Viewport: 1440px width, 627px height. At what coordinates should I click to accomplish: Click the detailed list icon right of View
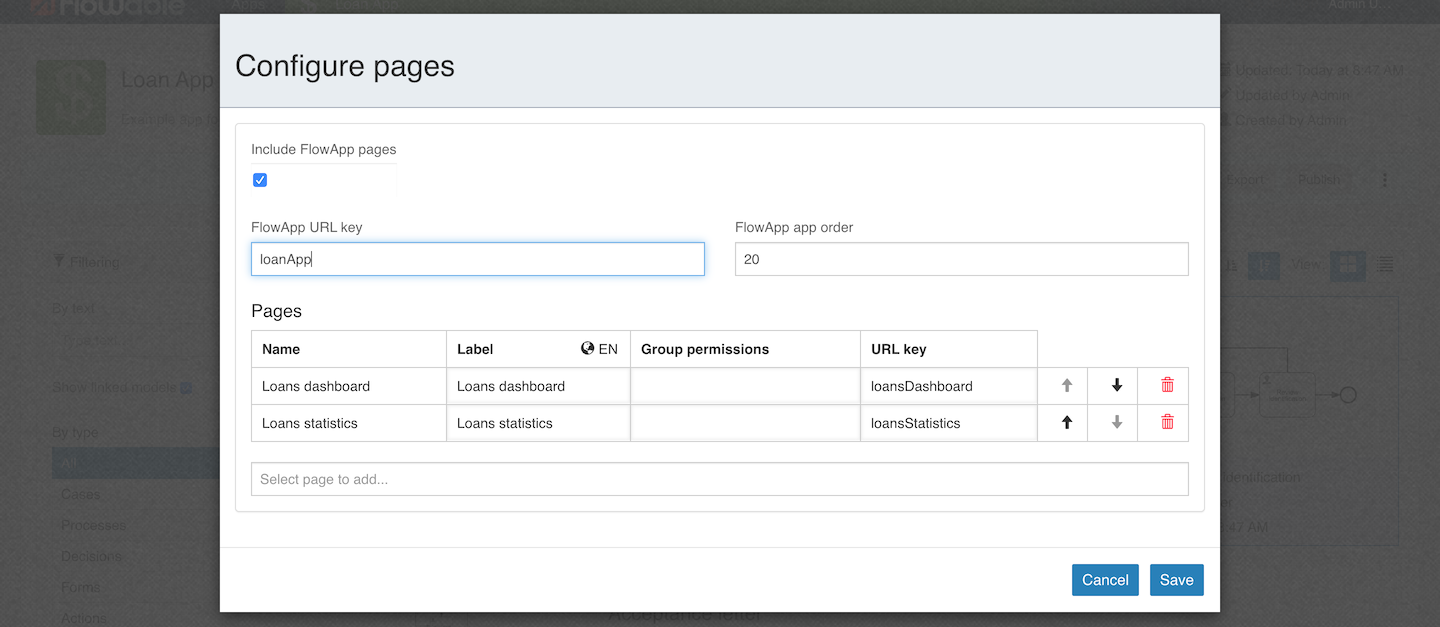1385,265
